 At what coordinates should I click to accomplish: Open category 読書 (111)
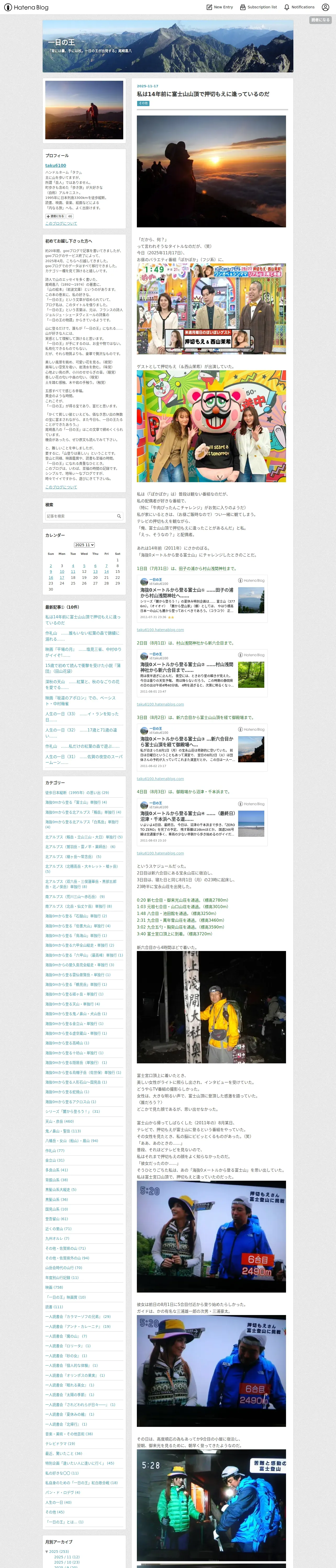tap(54, 1307)
